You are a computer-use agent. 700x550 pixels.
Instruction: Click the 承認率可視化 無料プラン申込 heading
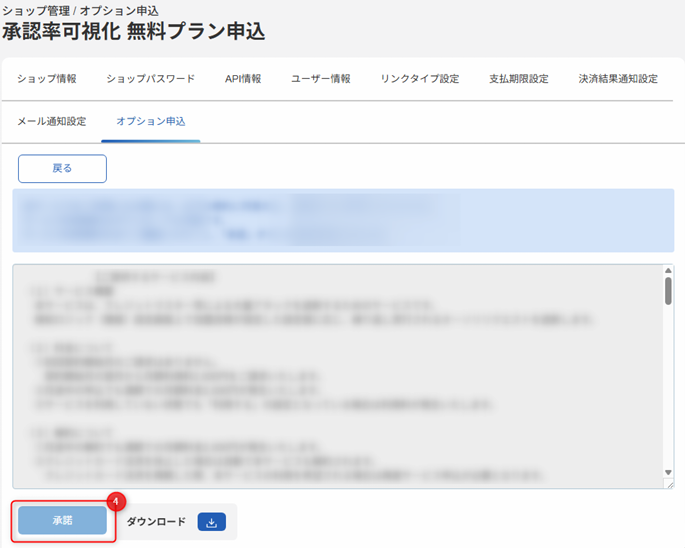[x=133, y=31]
